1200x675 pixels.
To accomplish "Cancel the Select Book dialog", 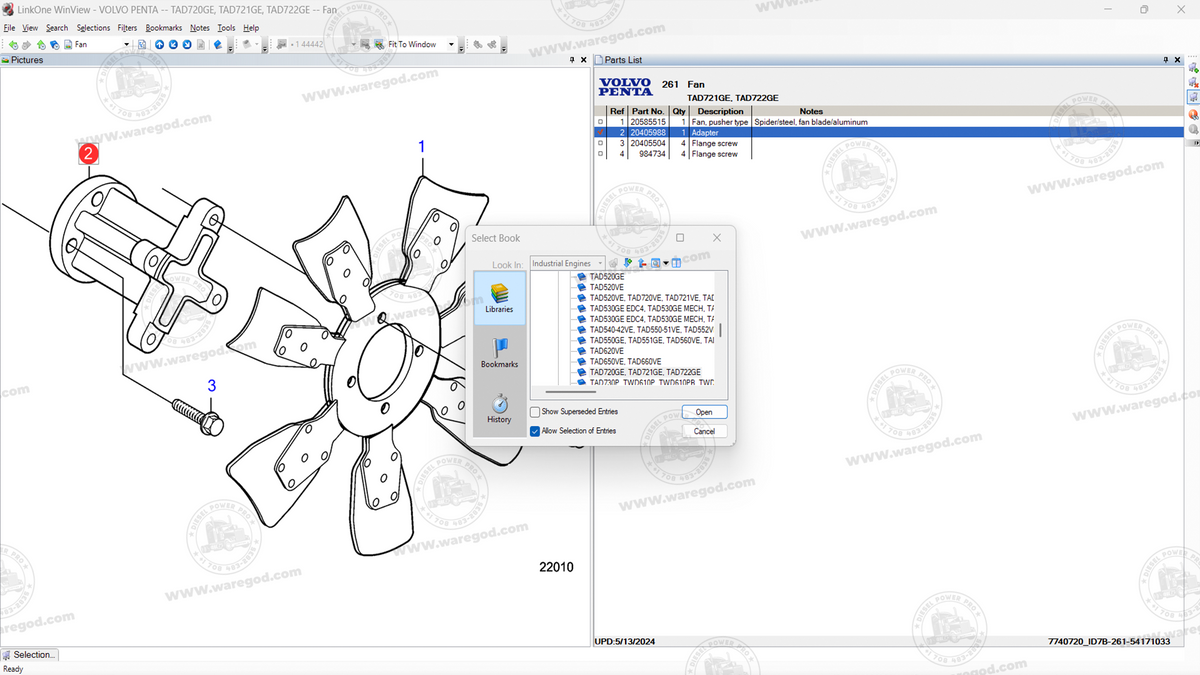I will tap(704, 431).
